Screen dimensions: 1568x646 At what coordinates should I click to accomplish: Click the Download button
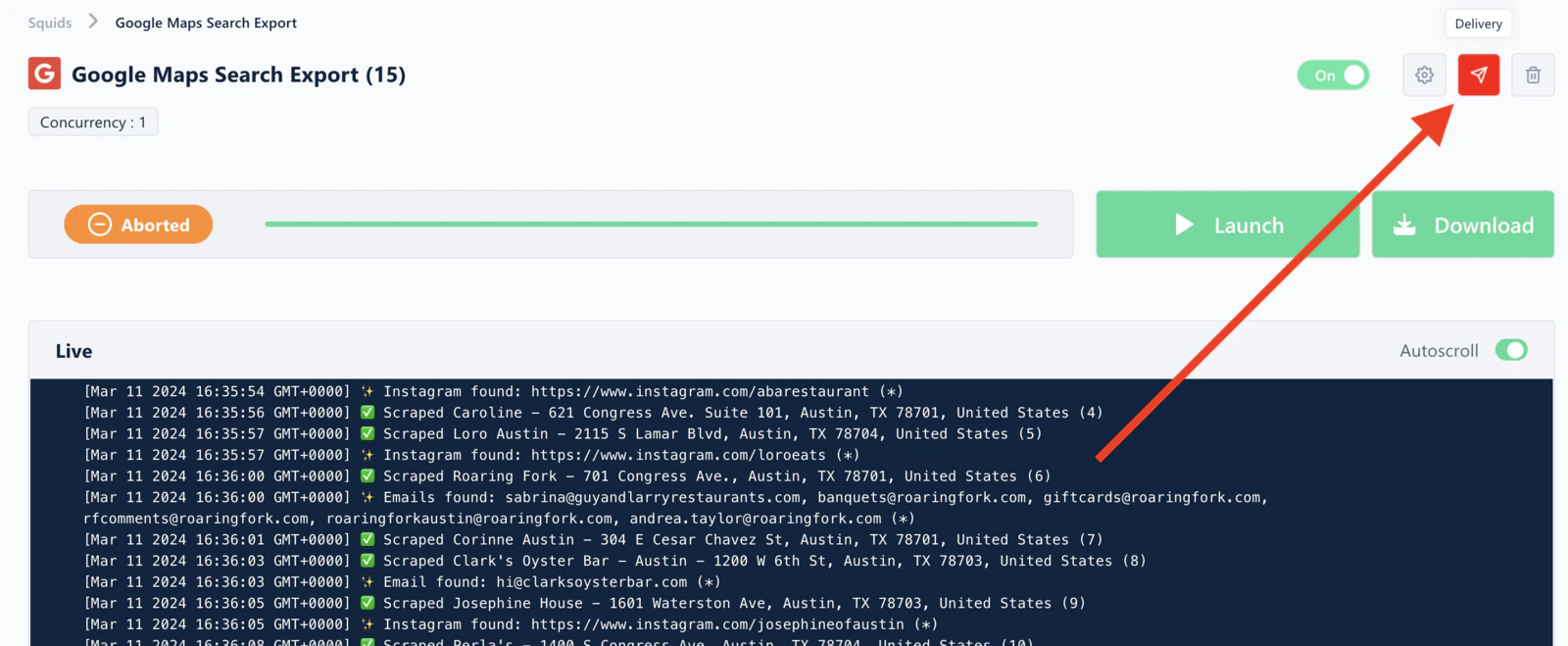click(1462, 224)
